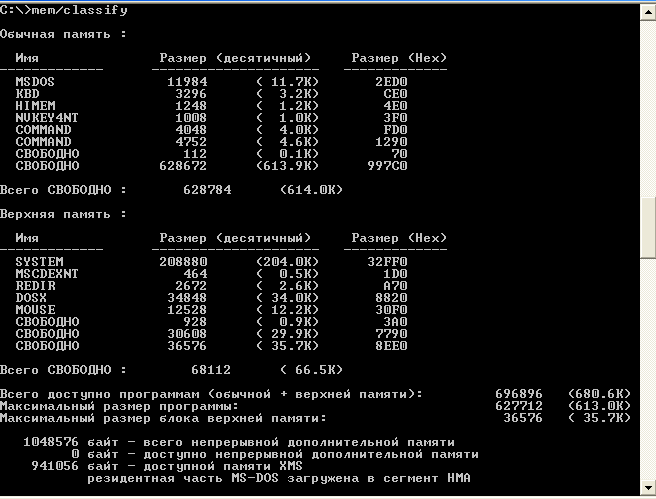
Task: Click the hex value 8EE0
Action: 391,346
